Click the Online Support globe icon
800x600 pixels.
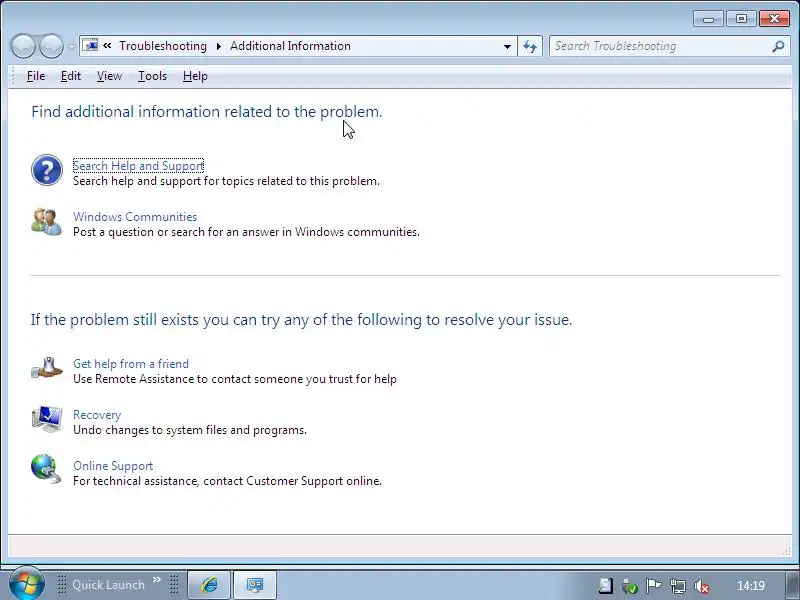click(46, 468)
